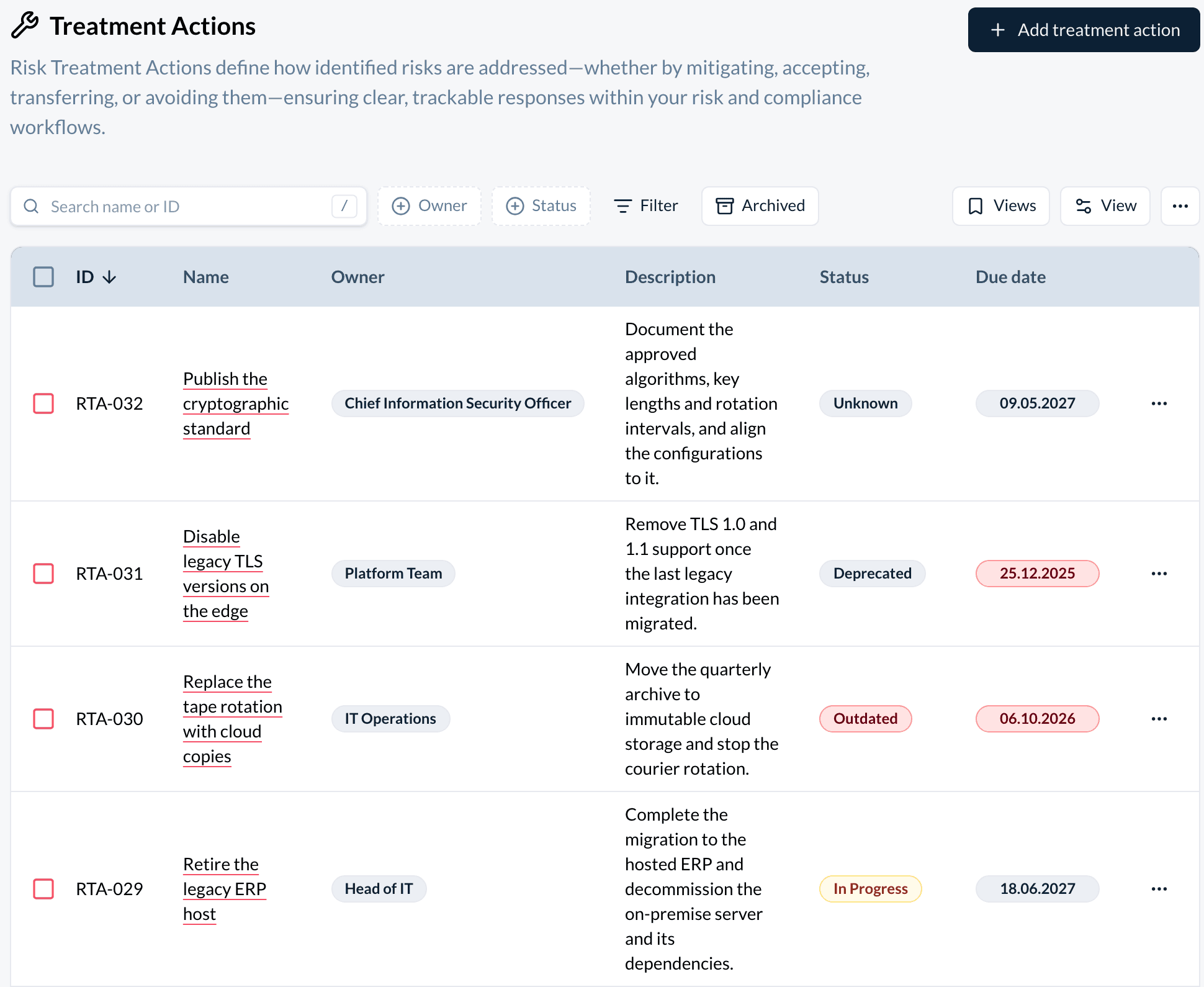Click the Name column header
Image resolution: width=1204 pixels, height=987 pixels.
(206, 277)
